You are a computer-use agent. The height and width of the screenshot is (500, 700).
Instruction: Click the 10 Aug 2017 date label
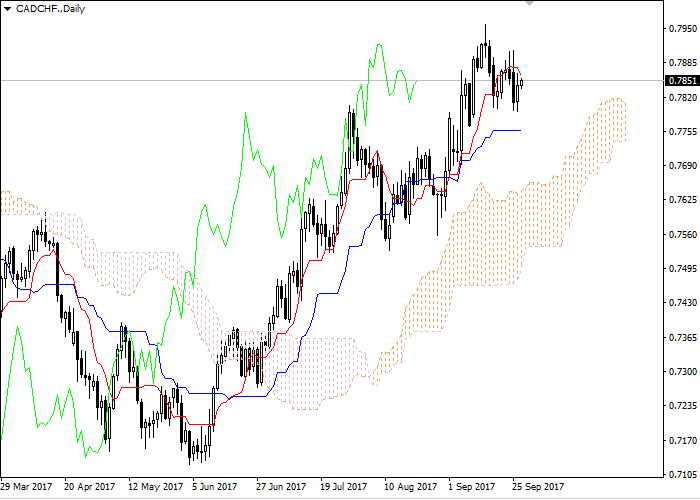[x=411, y=486]
